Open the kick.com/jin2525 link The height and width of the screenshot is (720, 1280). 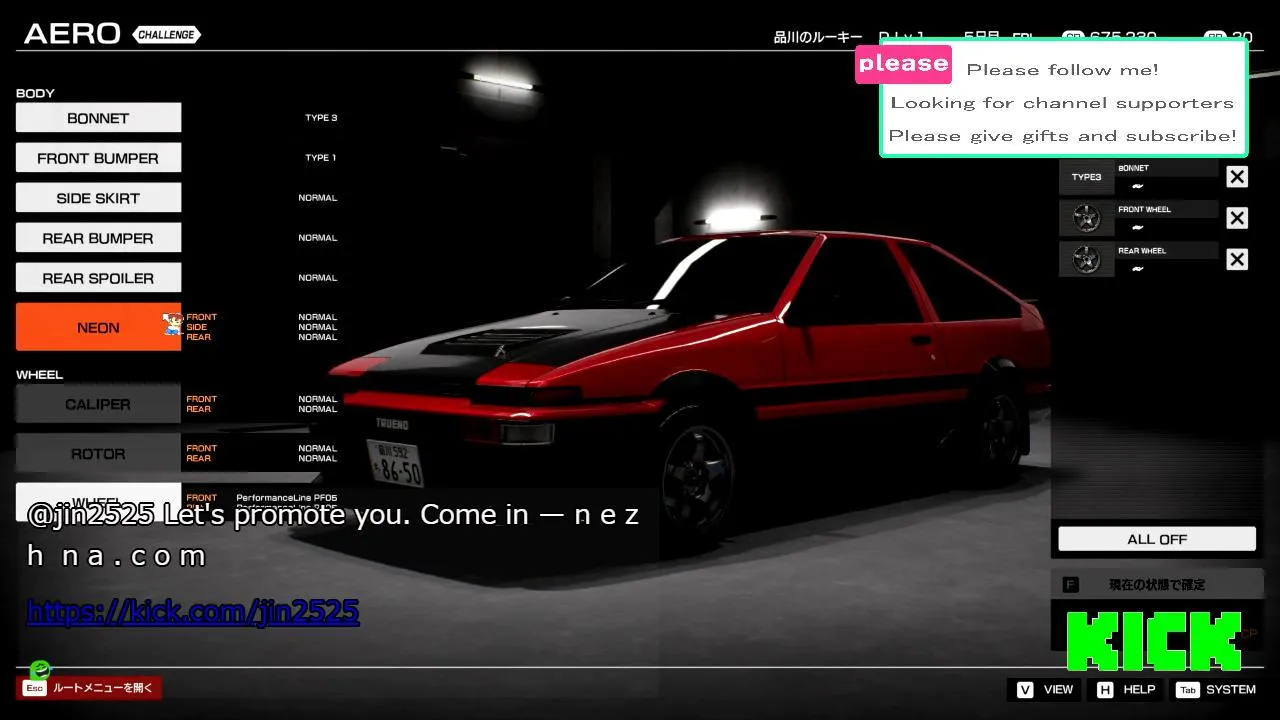[193, 612]
